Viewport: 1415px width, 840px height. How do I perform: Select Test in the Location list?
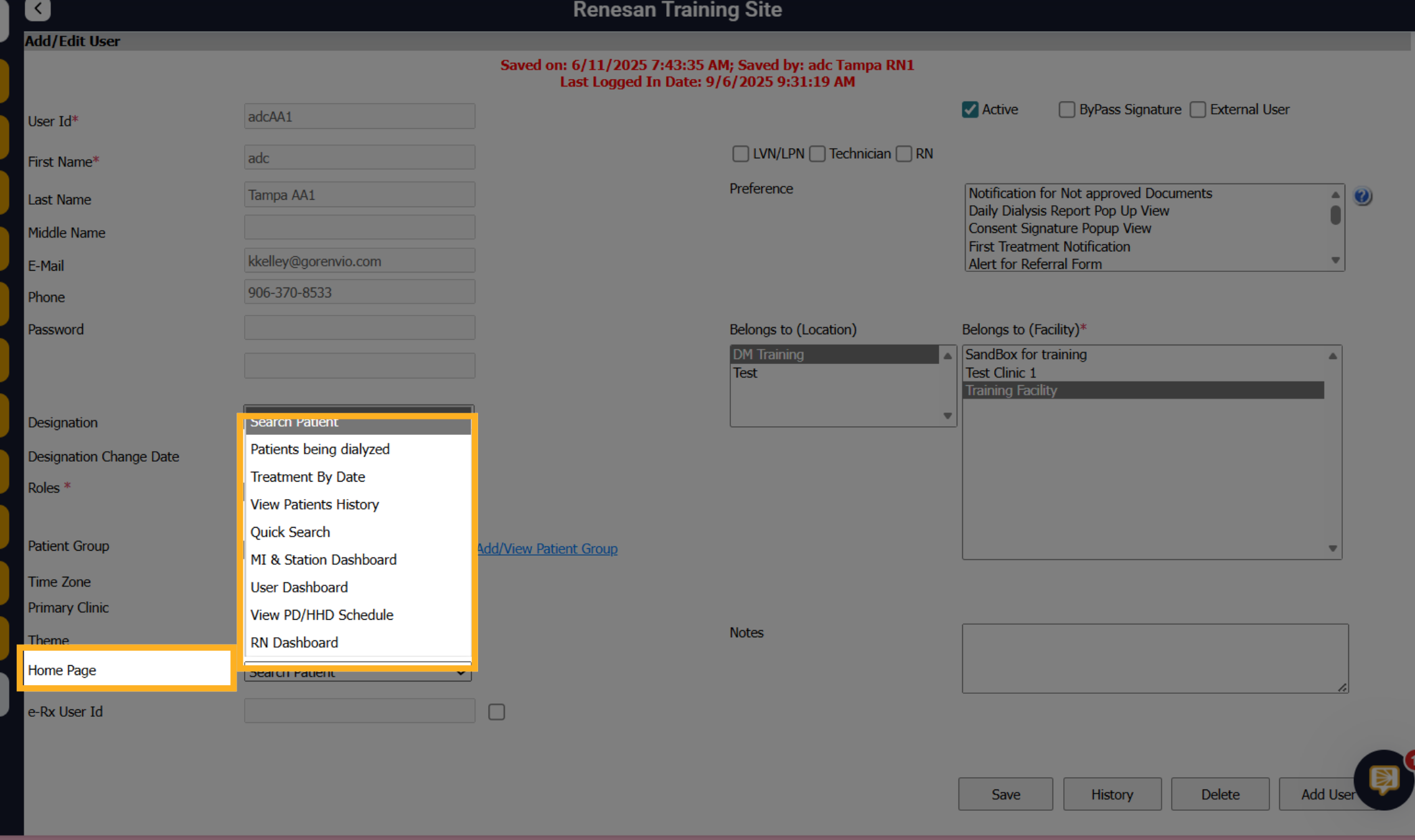pos(834,373)
